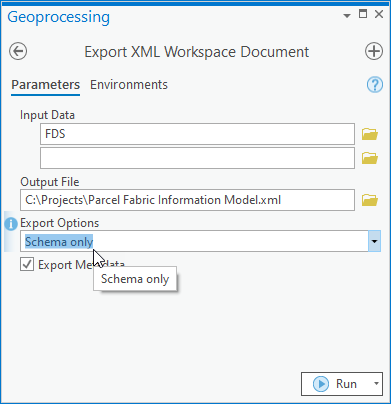
Task: Click the Run button label
Action: coord(346,384)
